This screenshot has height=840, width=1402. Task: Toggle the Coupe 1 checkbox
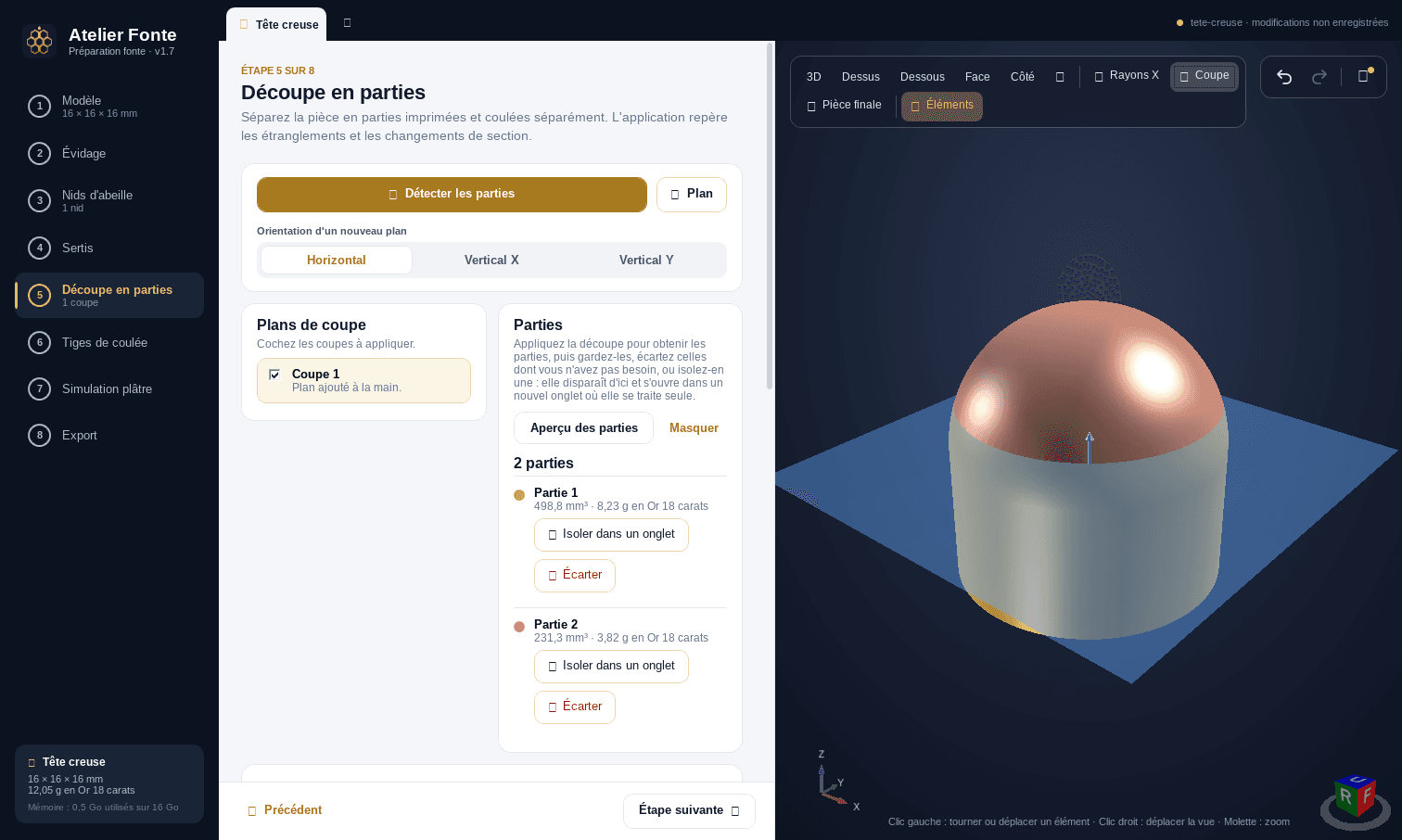[274, 375]
